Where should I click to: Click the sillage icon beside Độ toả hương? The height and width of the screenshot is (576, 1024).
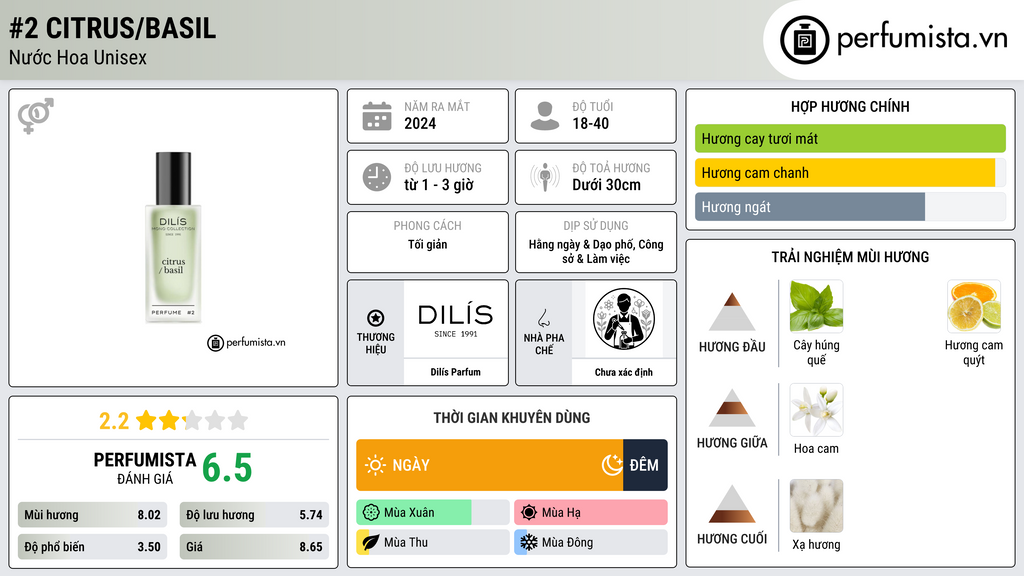click(545, 177)
